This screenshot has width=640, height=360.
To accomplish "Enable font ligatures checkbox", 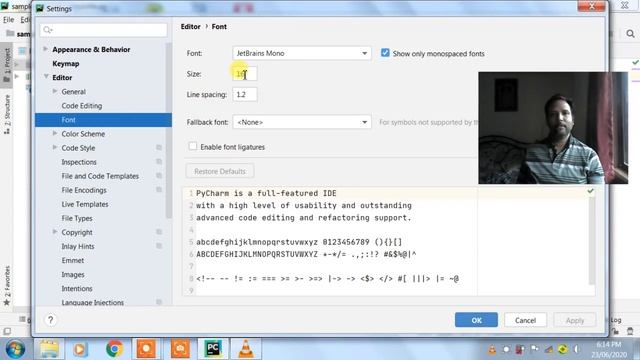I will tap(193, 147).
